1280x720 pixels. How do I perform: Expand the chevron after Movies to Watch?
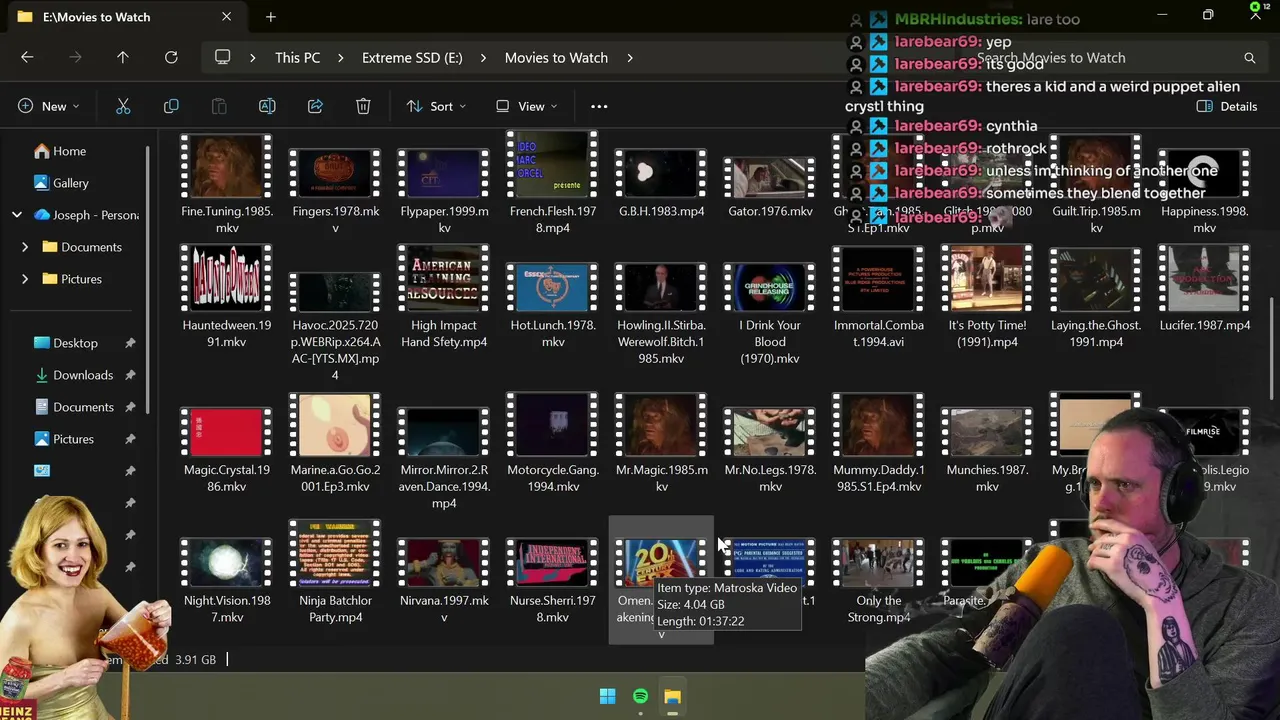(630, 58)
